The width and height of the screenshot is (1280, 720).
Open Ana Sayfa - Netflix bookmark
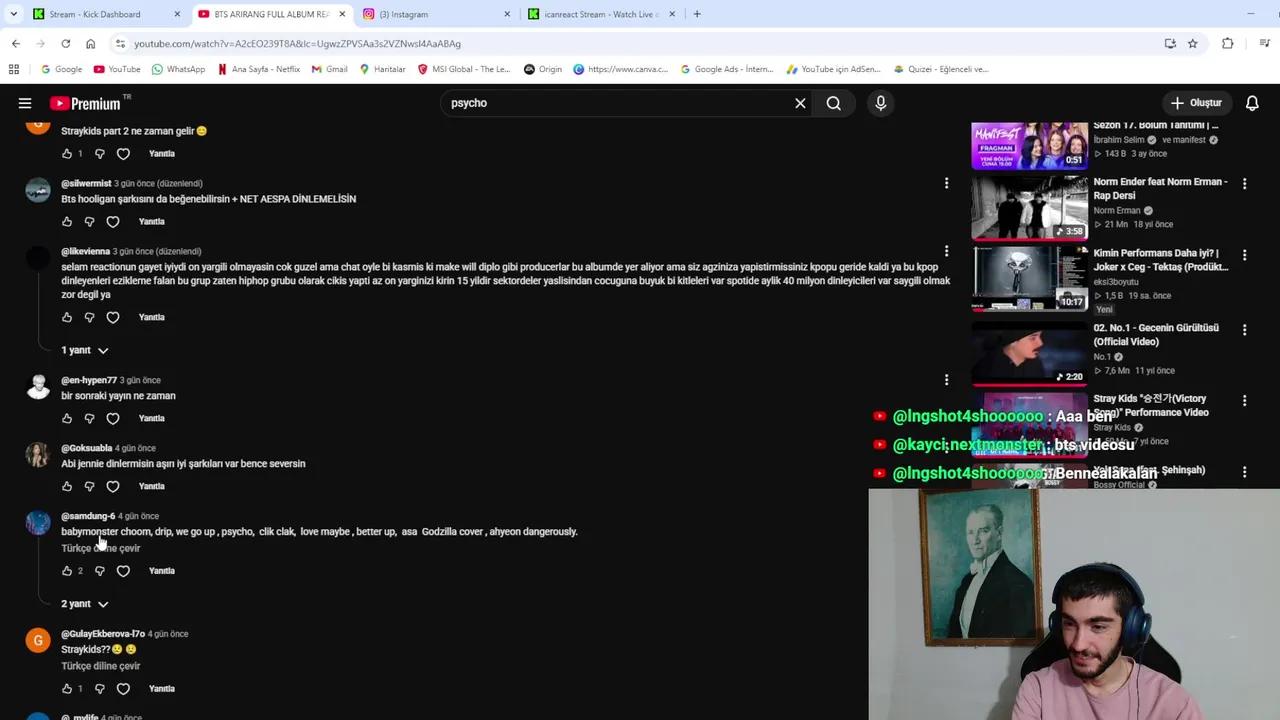click(258, 69)
